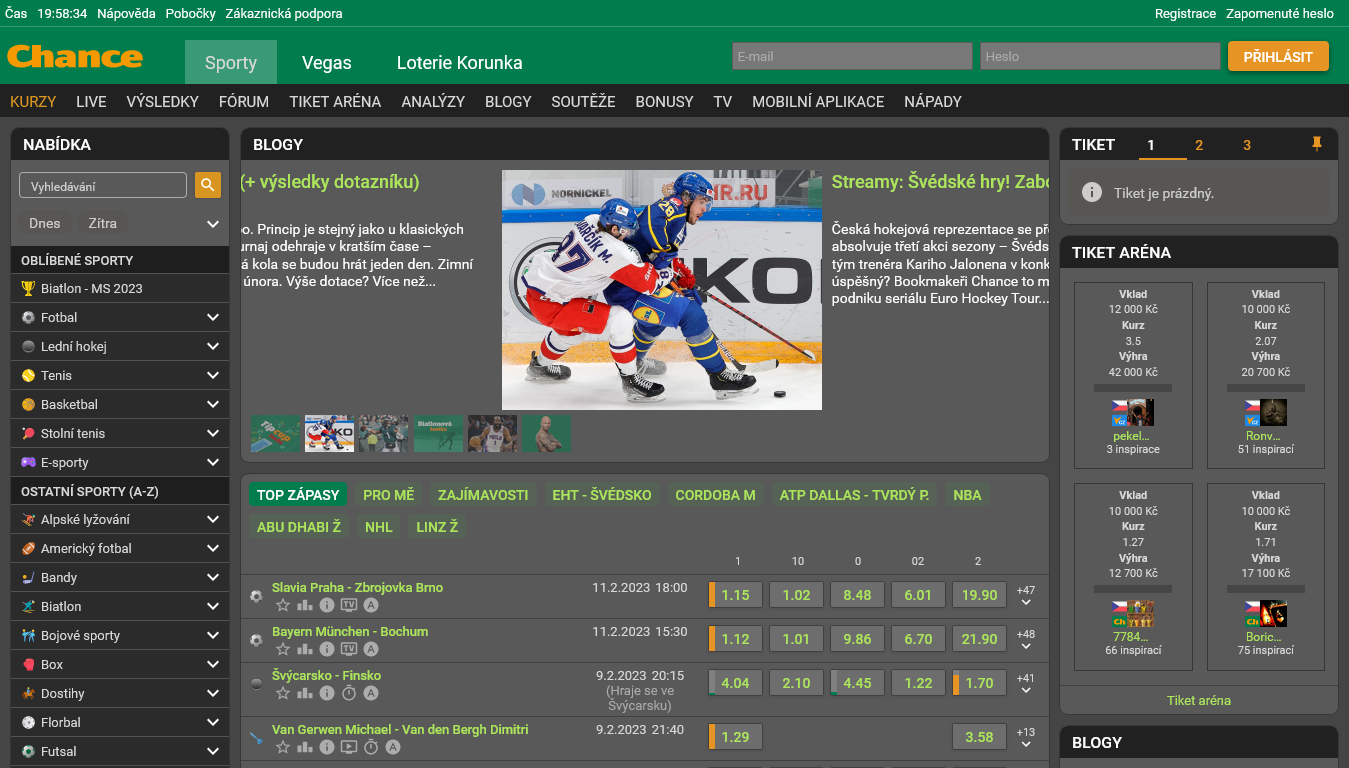Open date filter dropdown beside Zítra

coord(212,224)
